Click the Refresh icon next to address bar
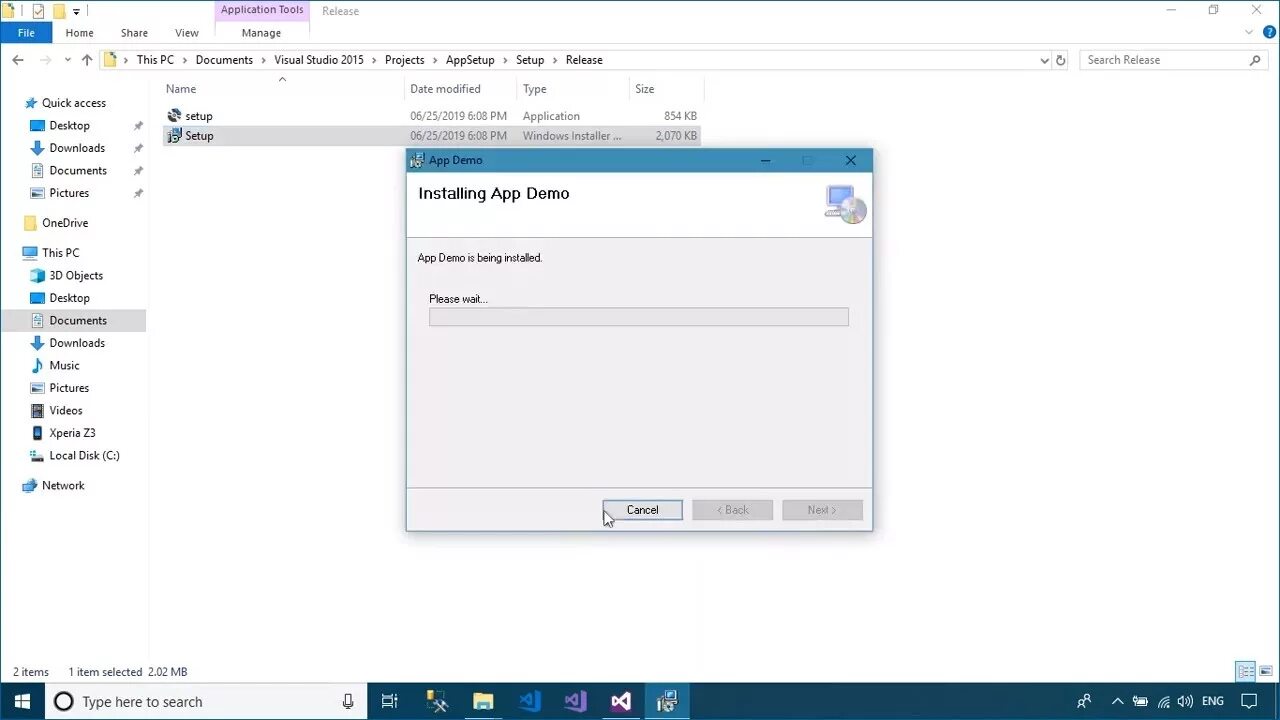Screen dimensions: 1280x720 pyautogui.click(x=1061, y=59)
